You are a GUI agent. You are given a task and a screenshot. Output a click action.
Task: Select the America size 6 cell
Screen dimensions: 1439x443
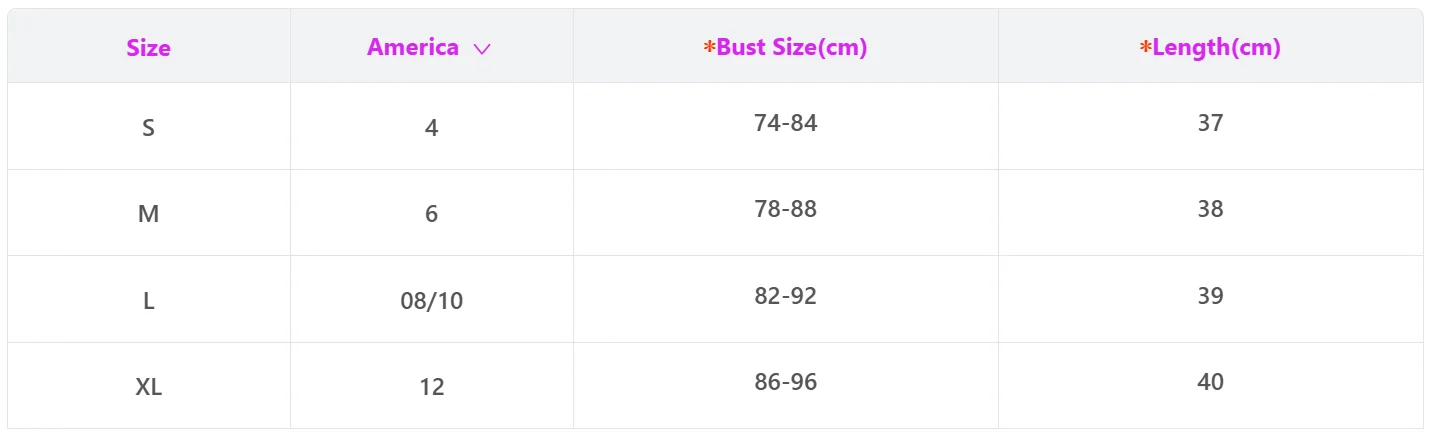432,213
